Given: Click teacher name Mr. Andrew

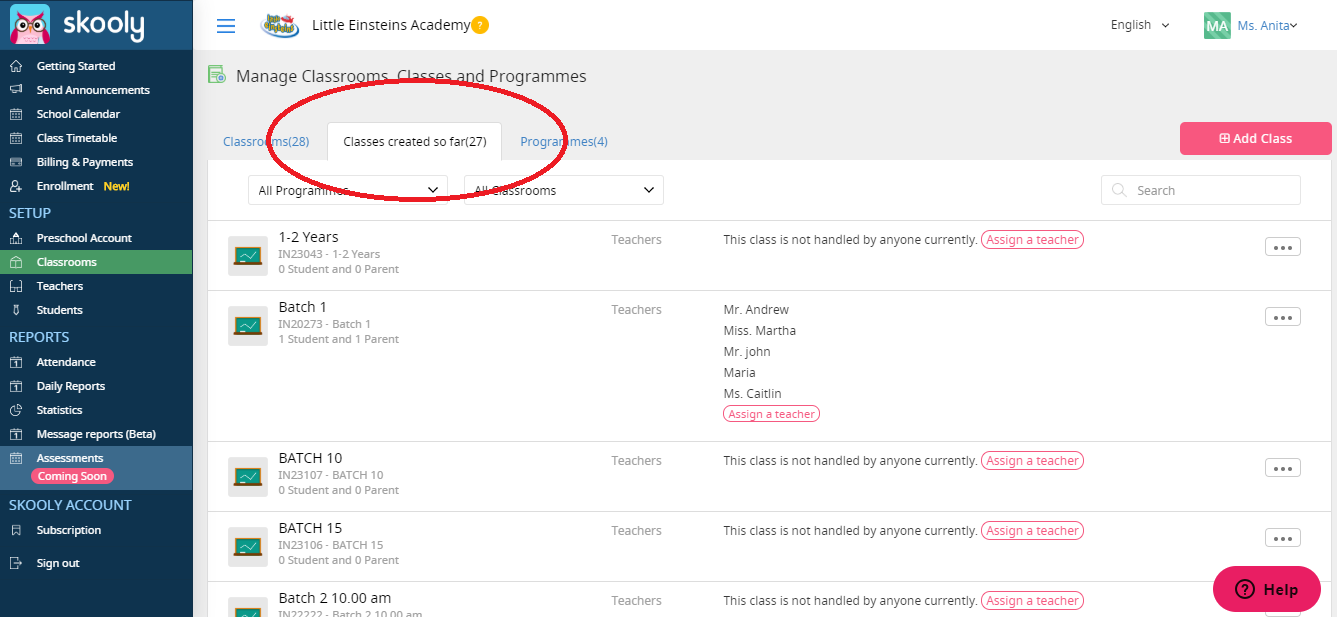Looking at the screenshot, I should click(x=756, y=310).
